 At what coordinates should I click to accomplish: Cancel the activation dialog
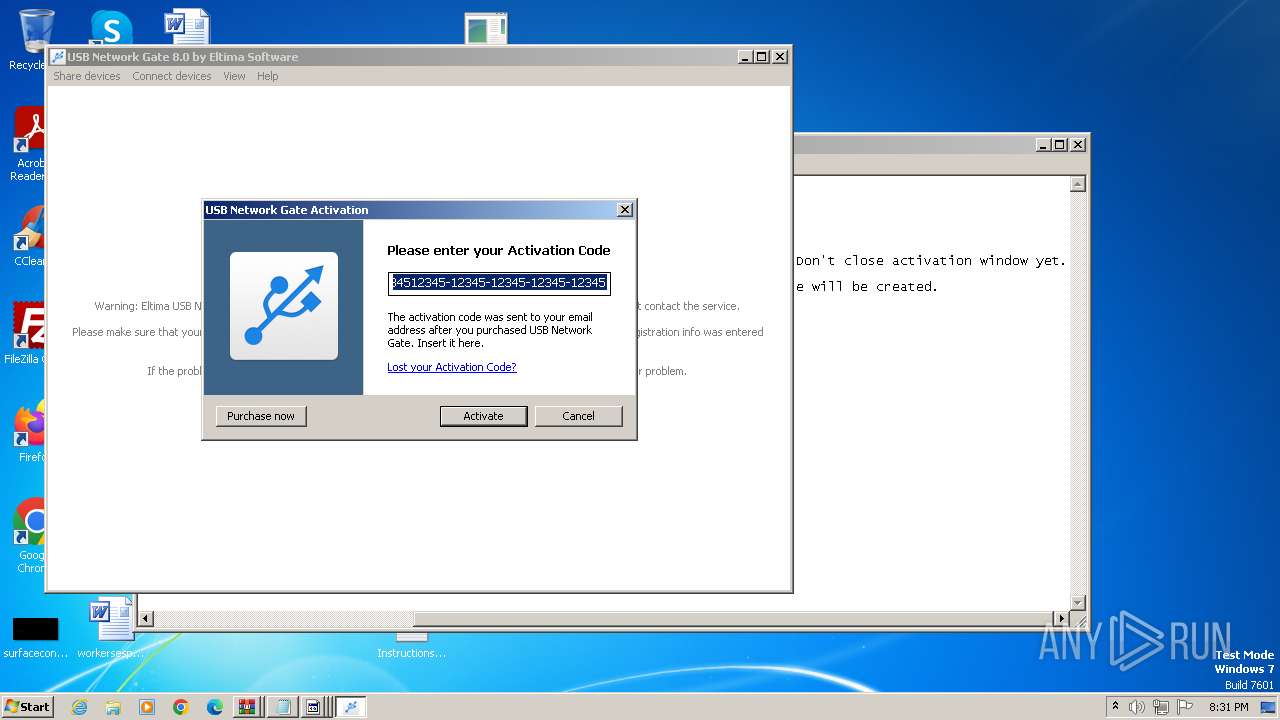578,416
